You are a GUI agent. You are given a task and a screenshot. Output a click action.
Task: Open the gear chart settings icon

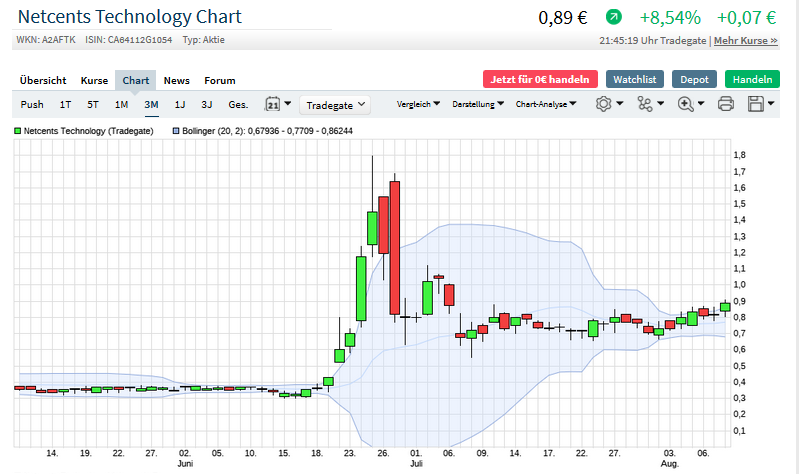tap(603, 104)
